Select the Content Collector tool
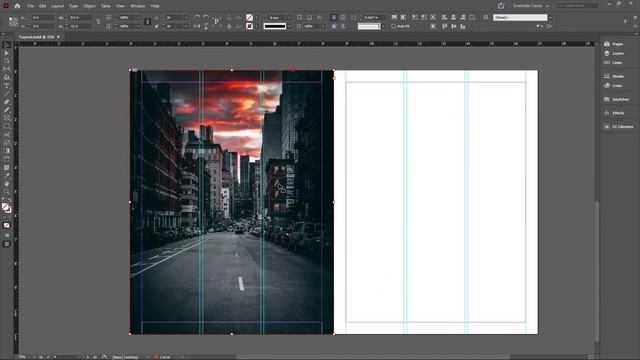This screenshot has width=640, height=360. [x=7, y=77]
